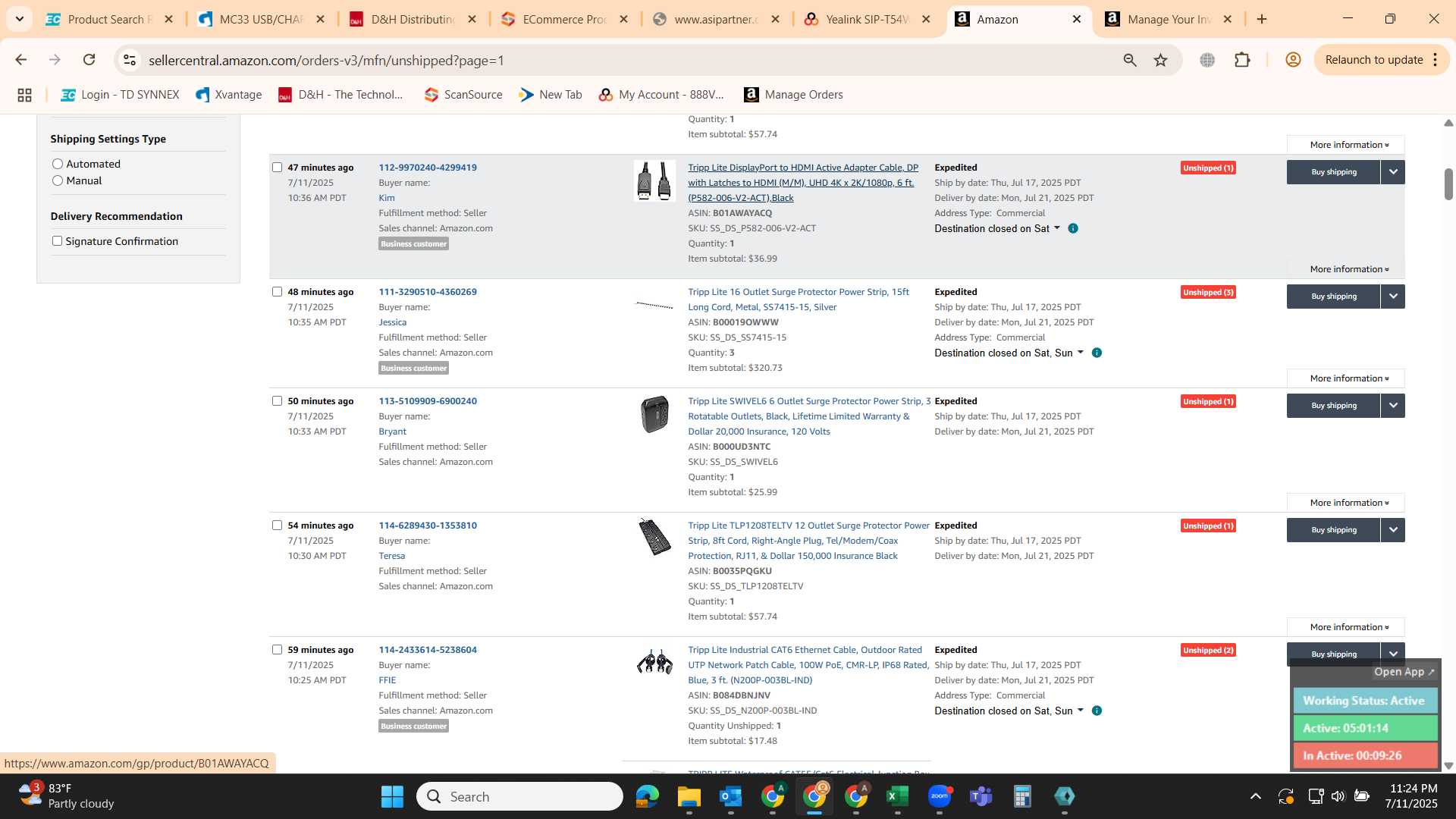Open Calculator from taskbar
The width and height of the screenshot is (1456, 819).
1022,796
